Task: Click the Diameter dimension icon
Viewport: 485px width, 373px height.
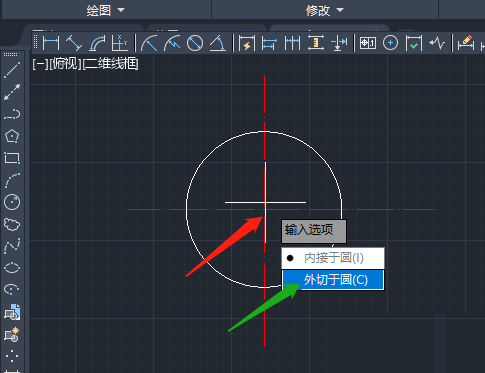Action: 195,43
